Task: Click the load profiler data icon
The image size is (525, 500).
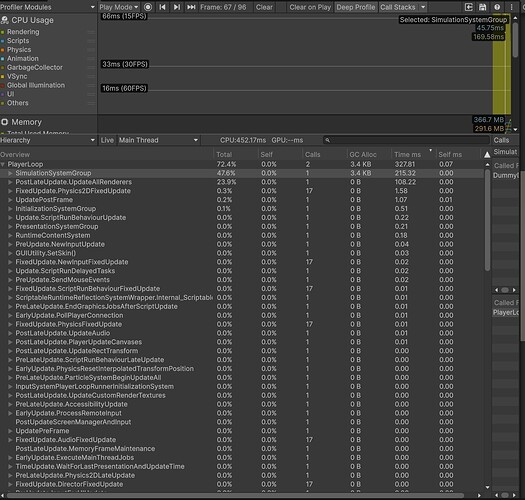Action: click(469, 7)
